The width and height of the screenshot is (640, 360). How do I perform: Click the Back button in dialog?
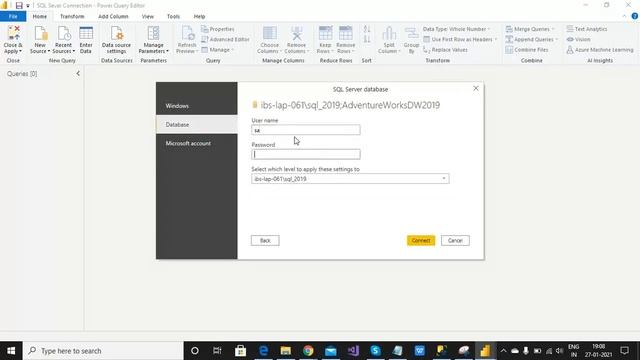(x=265, y=240)
